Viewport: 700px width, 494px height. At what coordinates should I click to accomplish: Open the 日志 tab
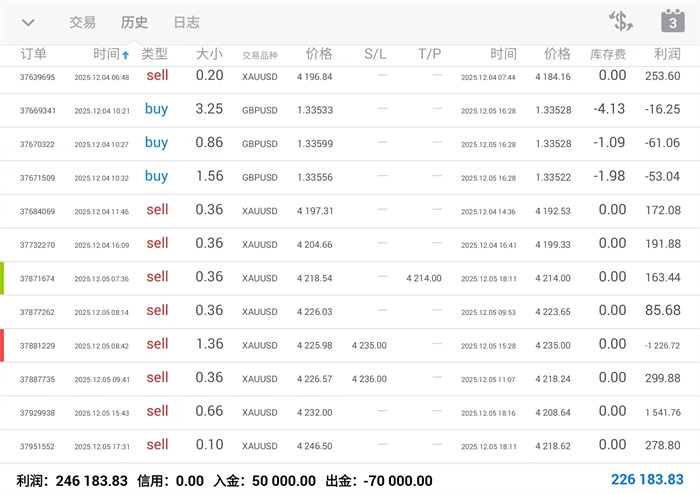click(x=186, y=22)
